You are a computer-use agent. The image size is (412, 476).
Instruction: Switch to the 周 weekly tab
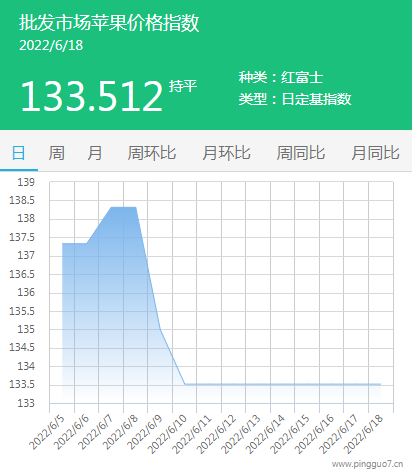(56, 153)
